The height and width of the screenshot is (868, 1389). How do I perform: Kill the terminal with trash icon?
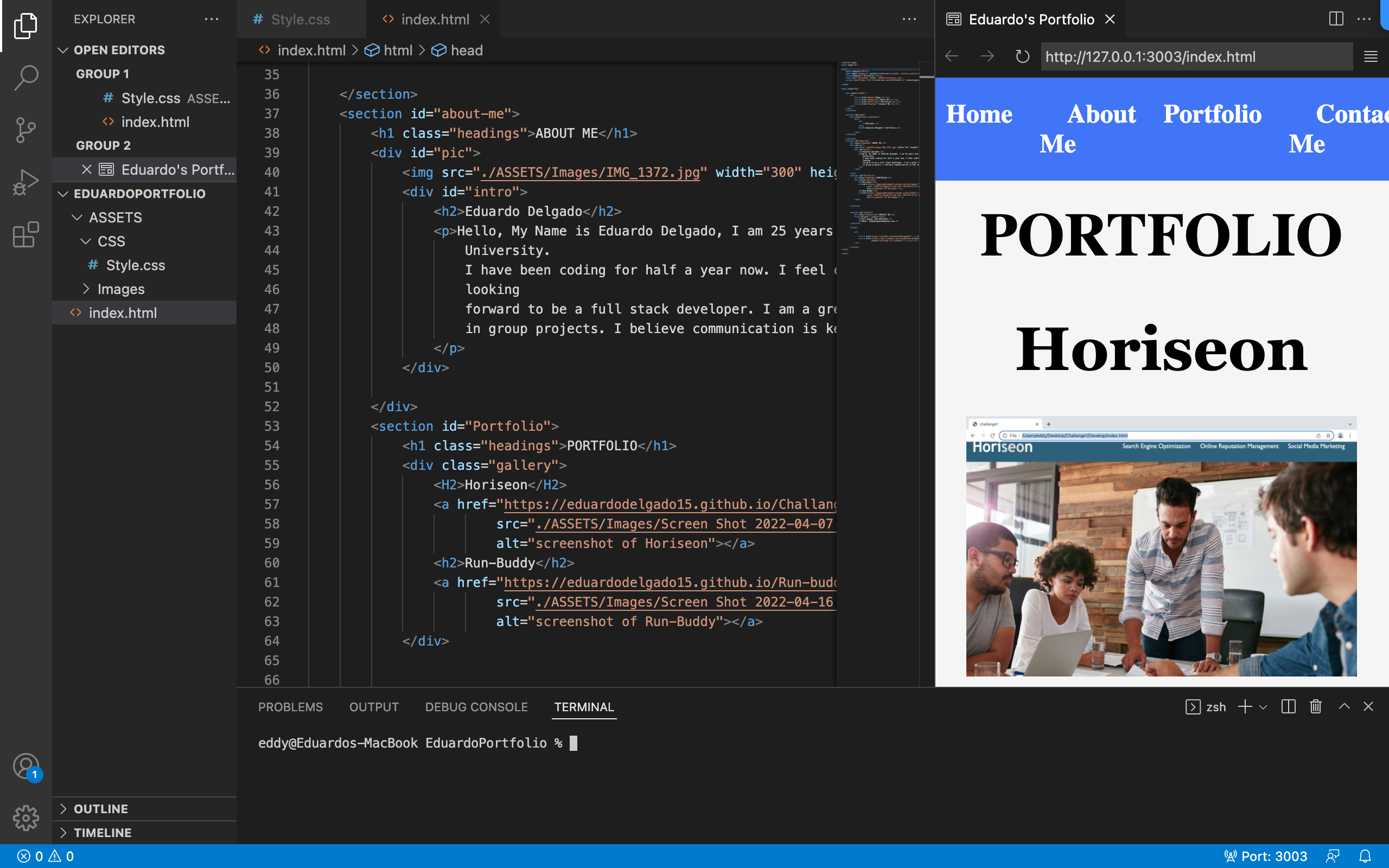coord(1316,707)
